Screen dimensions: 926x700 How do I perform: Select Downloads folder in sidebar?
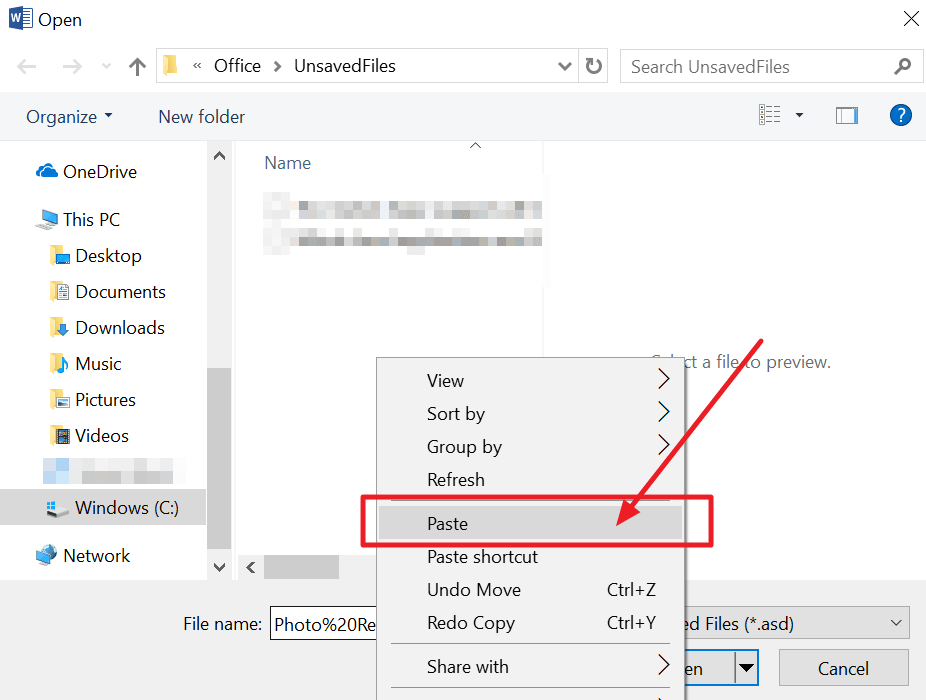[119, 328]
